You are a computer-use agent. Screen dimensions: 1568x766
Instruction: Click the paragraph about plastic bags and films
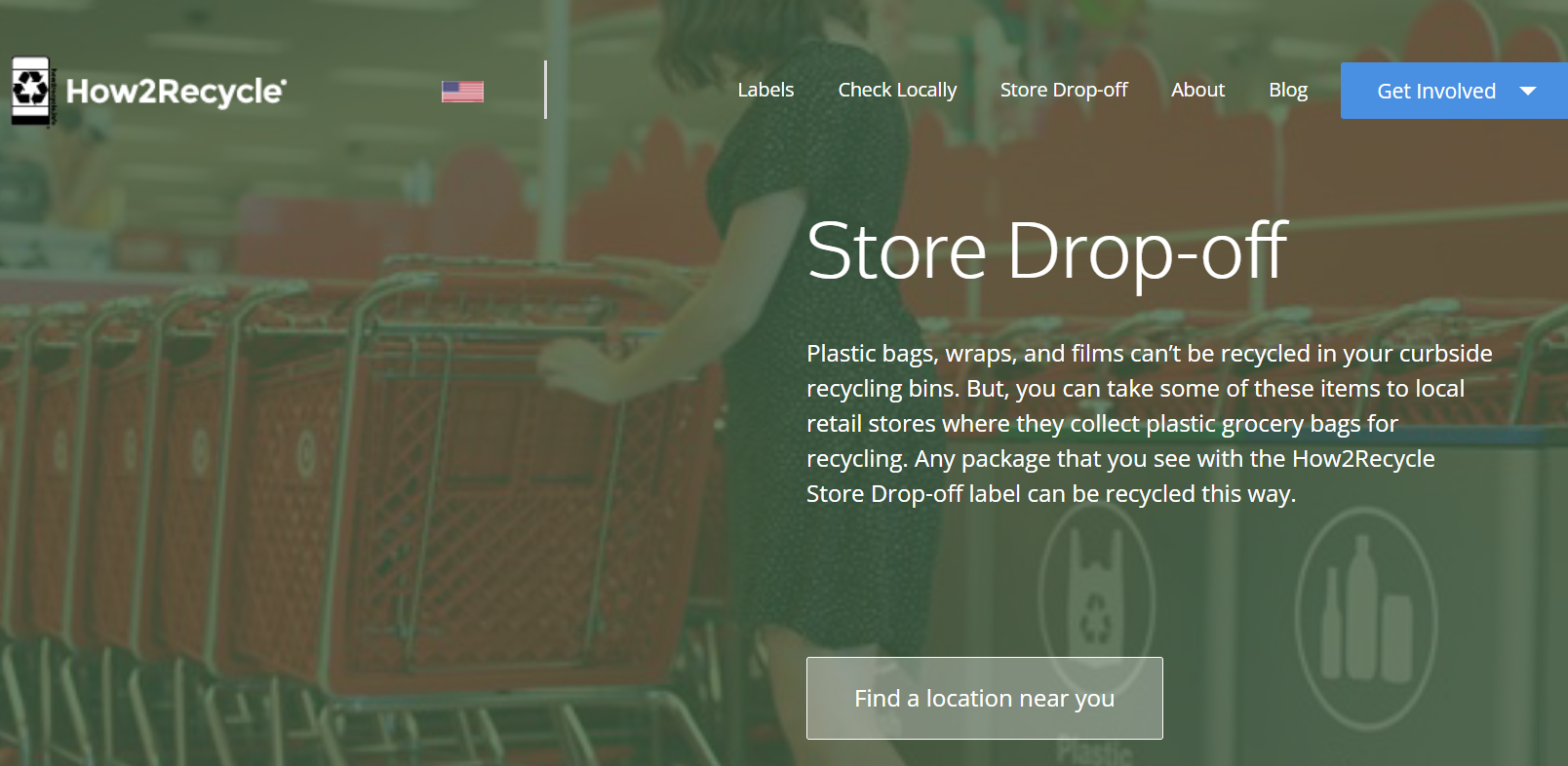click(x=1150, y=423)
